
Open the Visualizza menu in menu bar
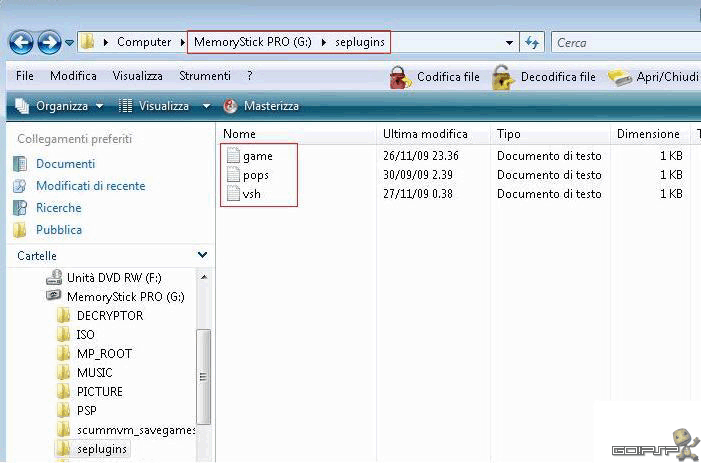coord(137,76)
